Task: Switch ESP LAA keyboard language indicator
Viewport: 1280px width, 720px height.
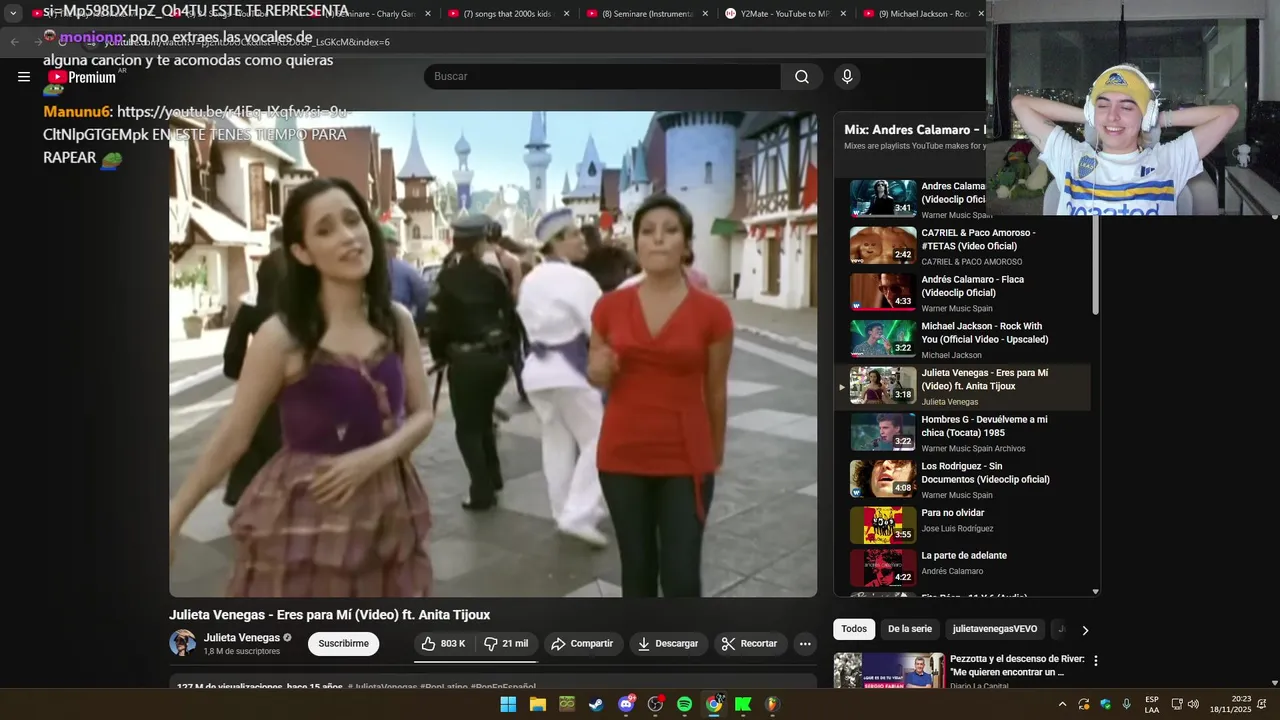Action: click(x=1152, y=704)
